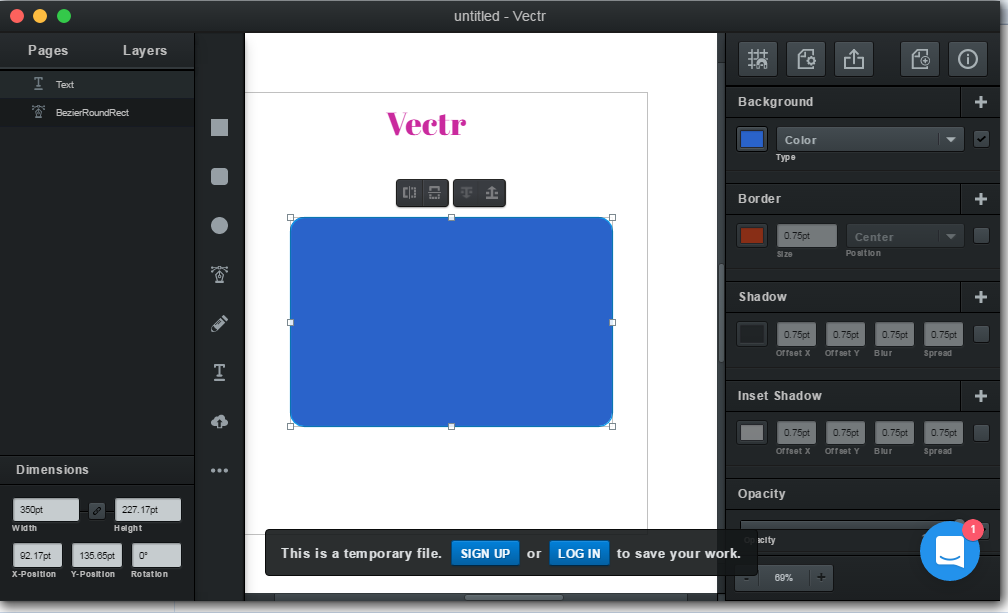Open the chat support bubble
This screenshot has width=1008, height=613.
pyautogui.click(x=950, y=551)
